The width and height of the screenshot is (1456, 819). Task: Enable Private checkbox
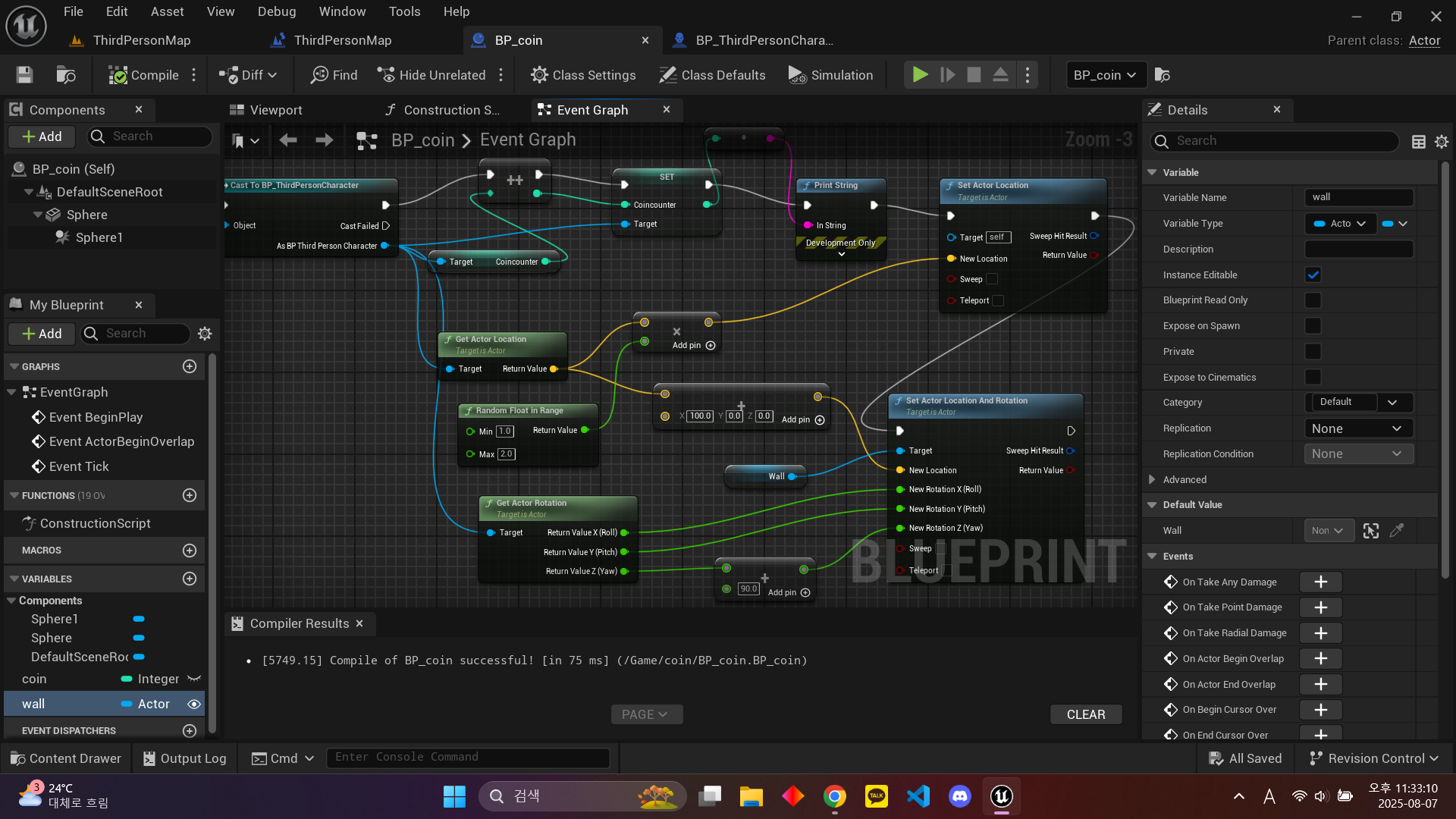coord(1313,352)
